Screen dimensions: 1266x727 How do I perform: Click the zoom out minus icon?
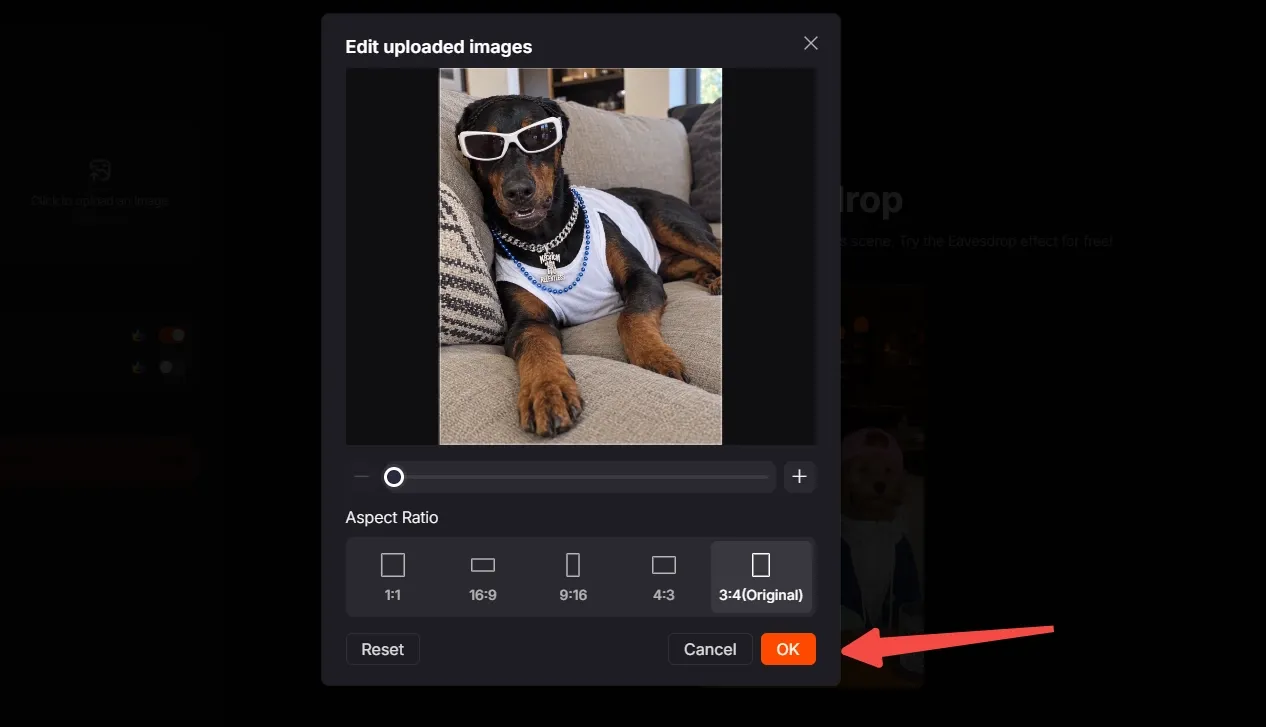(x=362, y=477)
